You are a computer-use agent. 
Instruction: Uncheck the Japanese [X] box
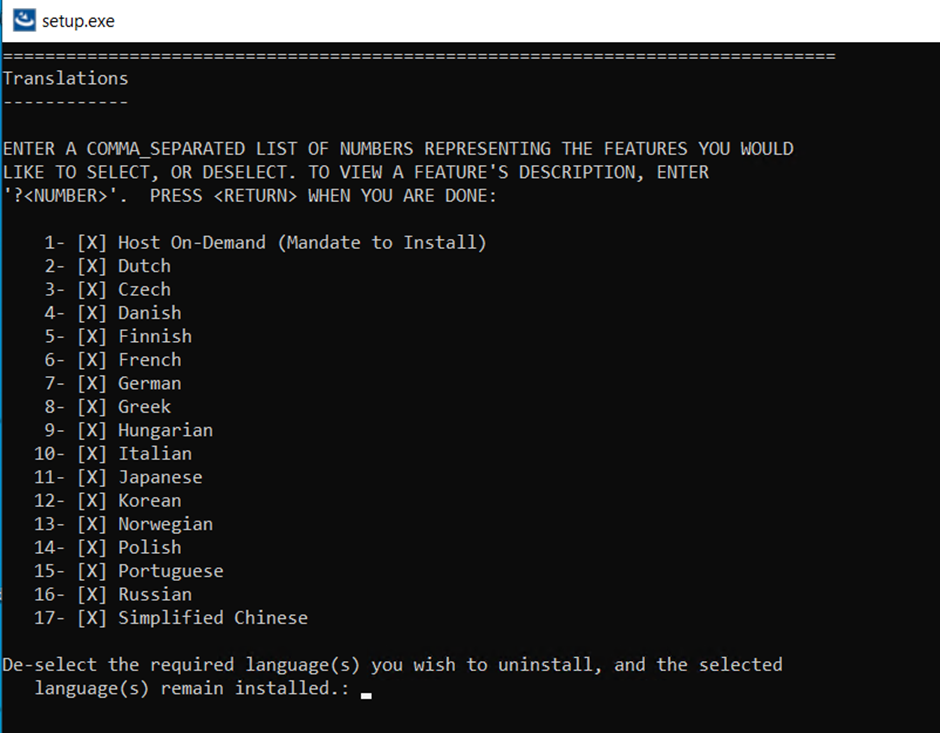pyautogui.click(x=92, y=478)
